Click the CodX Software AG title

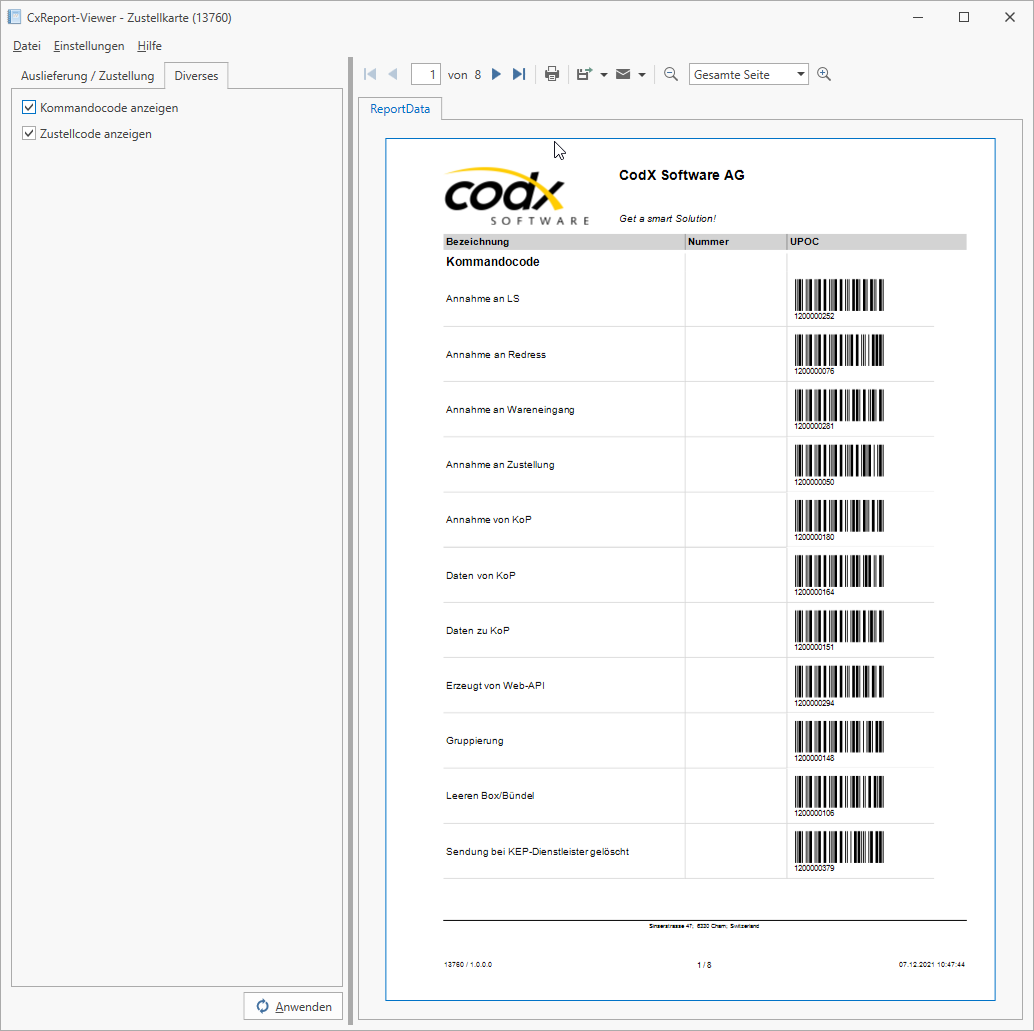tap(681, 175)
